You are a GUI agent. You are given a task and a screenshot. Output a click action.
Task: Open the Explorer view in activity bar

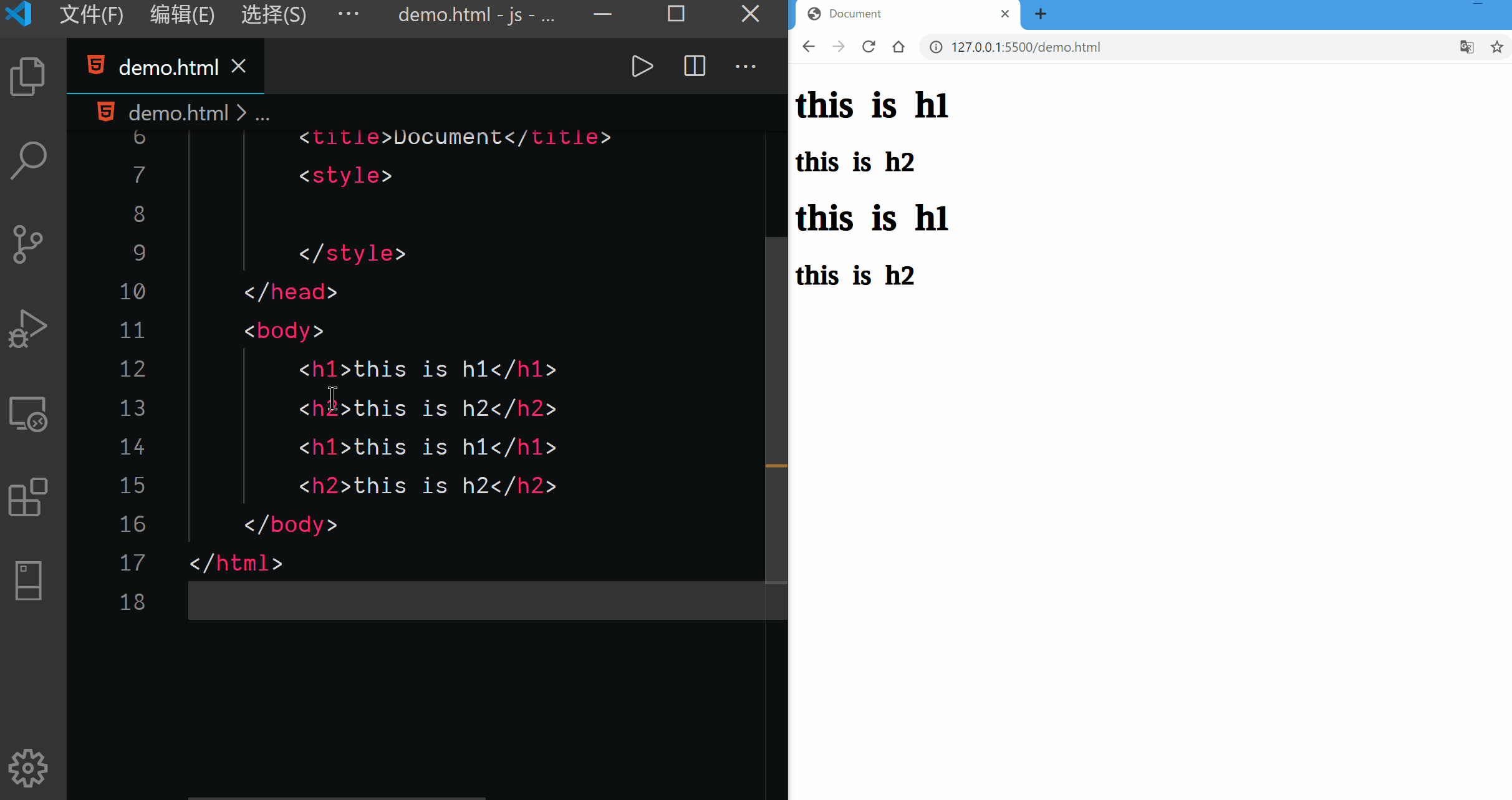(27, 76)
